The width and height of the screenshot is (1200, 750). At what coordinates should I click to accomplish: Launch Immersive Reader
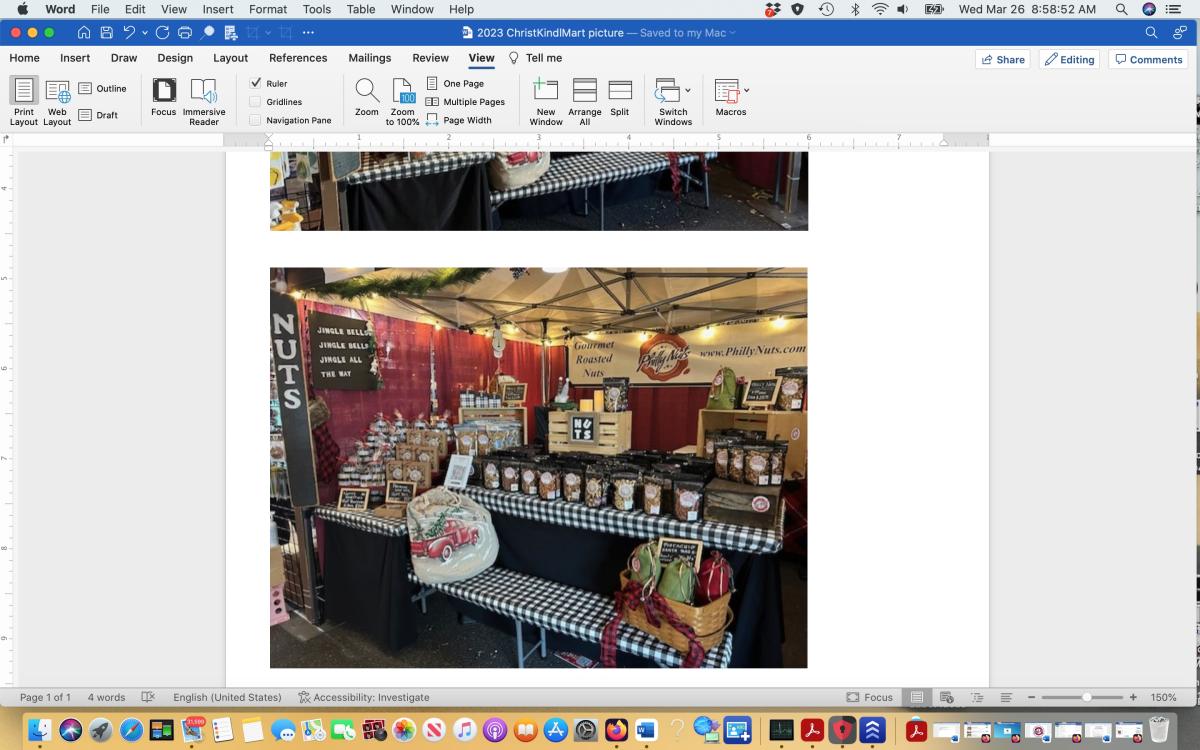pyautogui.click(x=204, y=102)
